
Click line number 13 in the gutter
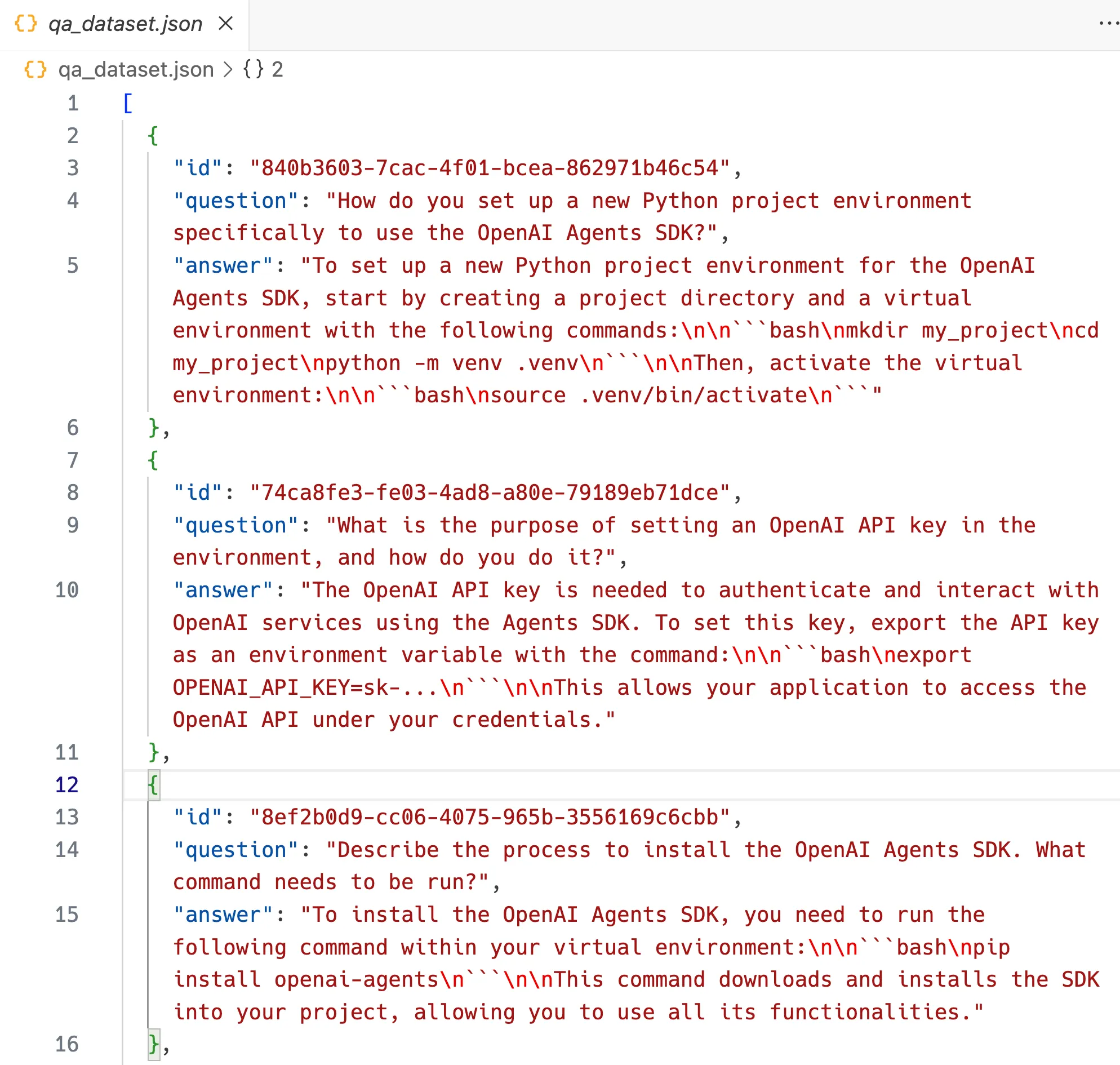[66, 817]
